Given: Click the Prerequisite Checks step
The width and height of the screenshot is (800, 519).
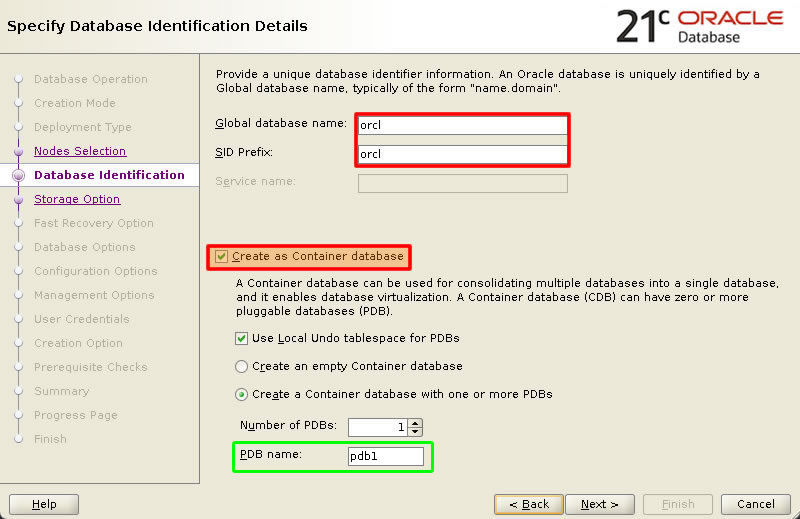Looking at the screenshot, I should [91, 367].
